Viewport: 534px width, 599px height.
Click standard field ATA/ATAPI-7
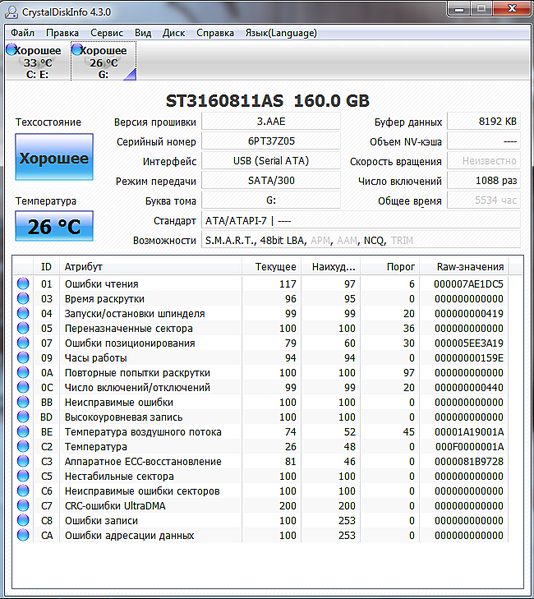361,220
